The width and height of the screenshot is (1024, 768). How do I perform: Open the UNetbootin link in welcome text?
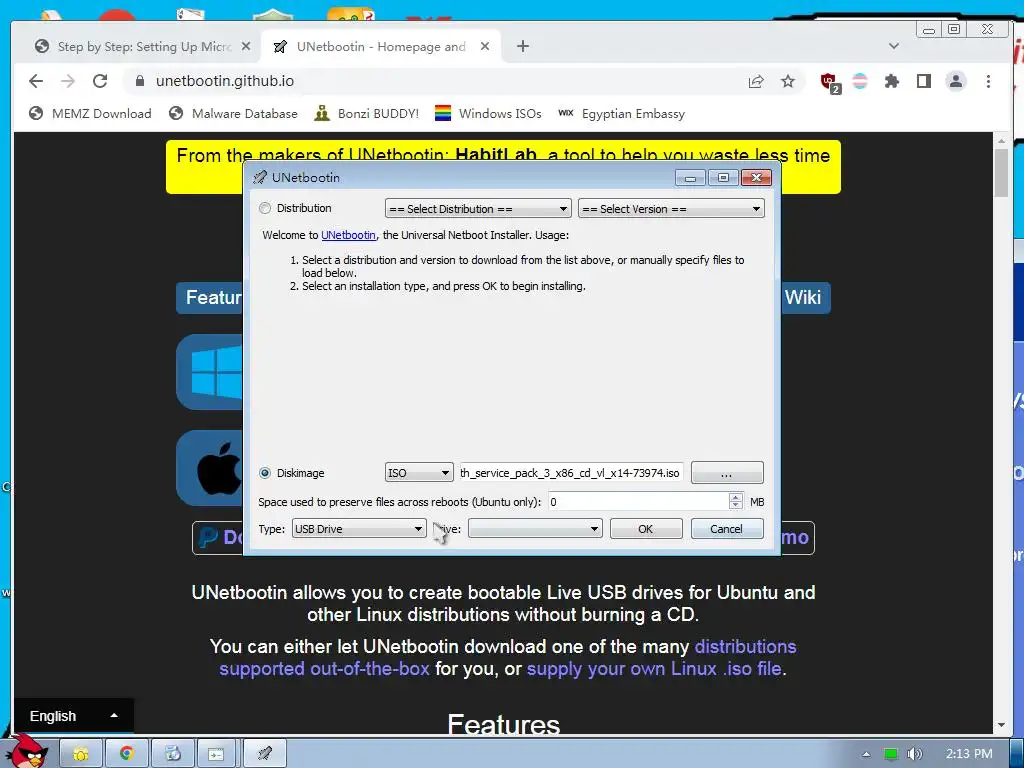(348, 235)
